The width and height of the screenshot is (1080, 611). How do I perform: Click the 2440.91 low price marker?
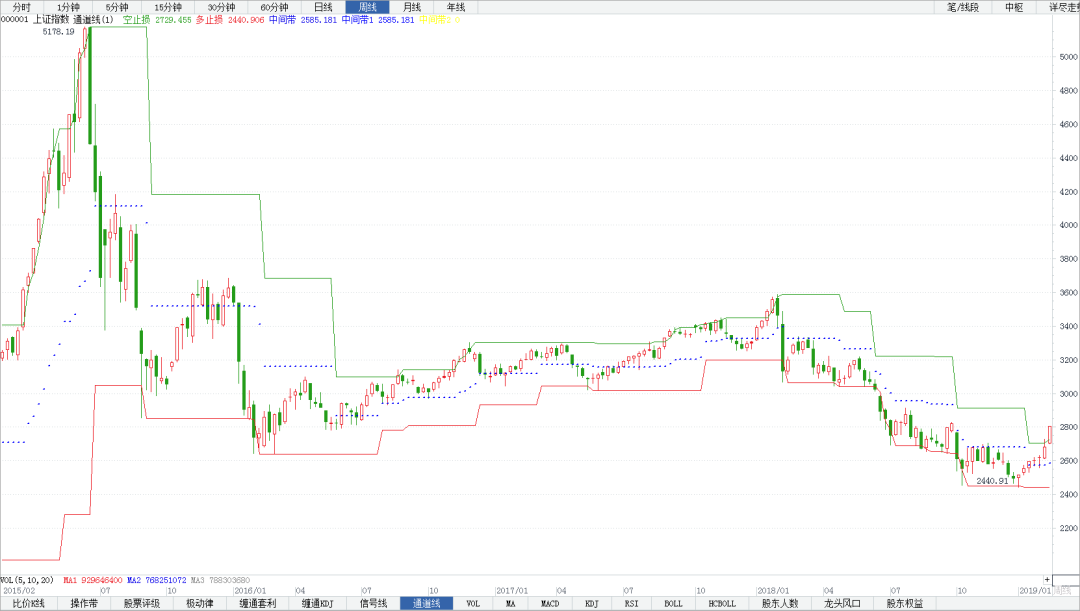[x=991, y=481]
